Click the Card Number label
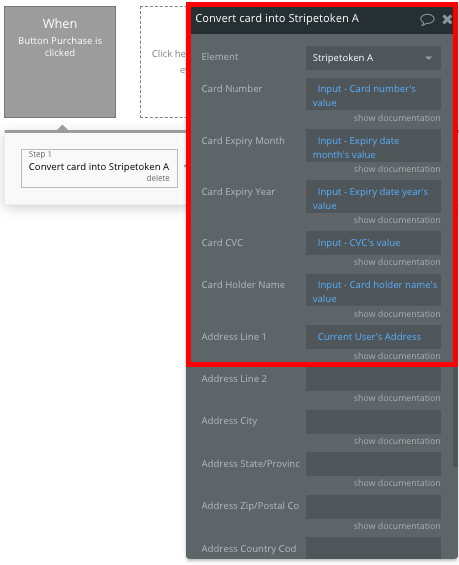The image size is (459, 565). point(232,89)
